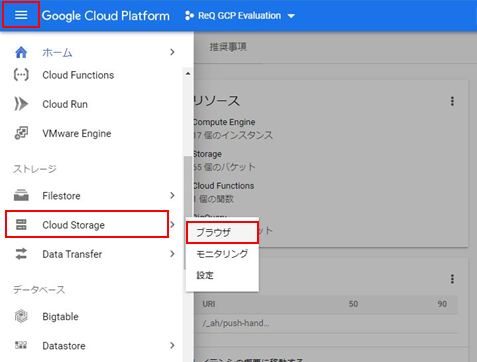Expand the Datastore submenu chevron
The height and width of the screenshot is (362, 477).
coord(172,345)
